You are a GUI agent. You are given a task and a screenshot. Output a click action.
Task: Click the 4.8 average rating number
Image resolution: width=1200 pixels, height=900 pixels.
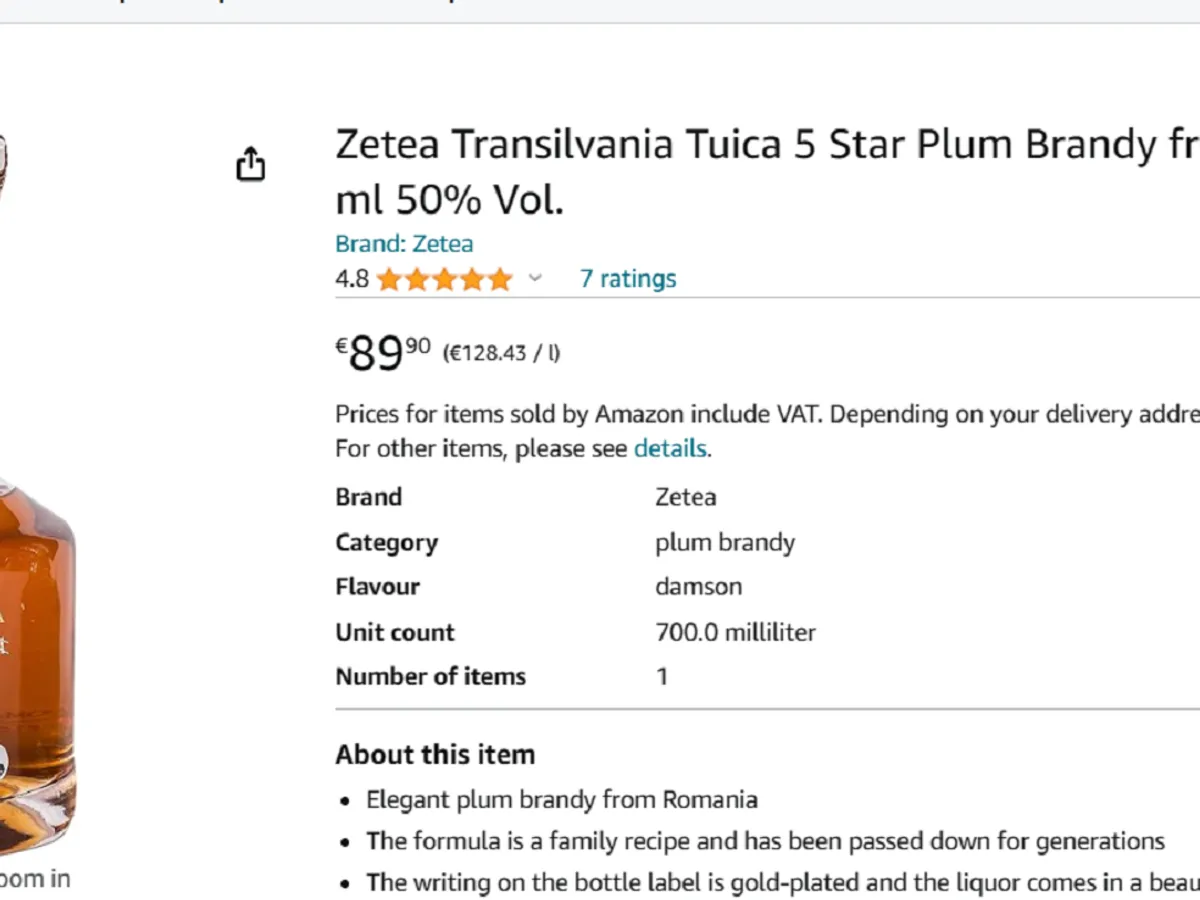pyautogui.click(x=352, y=279)
